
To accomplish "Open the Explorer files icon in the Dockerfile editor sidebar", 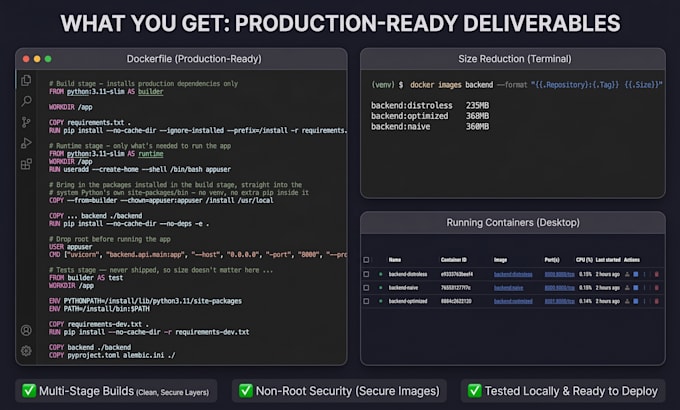I will pyautogui.click(x=26, y=80).
